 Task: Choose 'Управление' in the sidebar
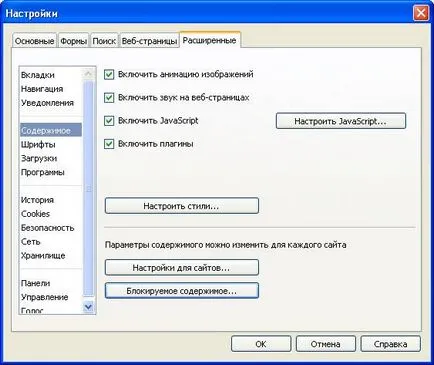51,297
